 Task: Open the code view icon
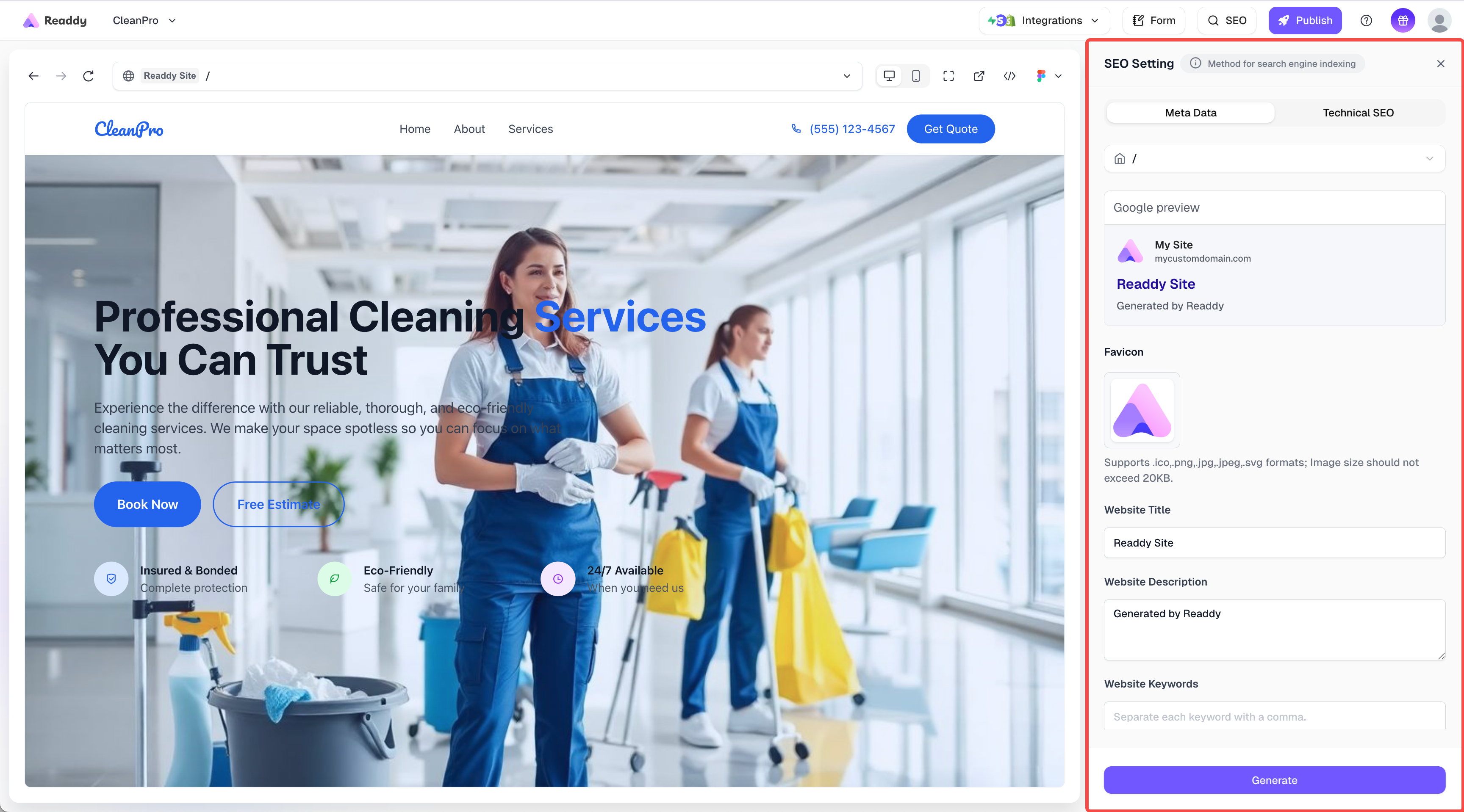point(1009,76)
